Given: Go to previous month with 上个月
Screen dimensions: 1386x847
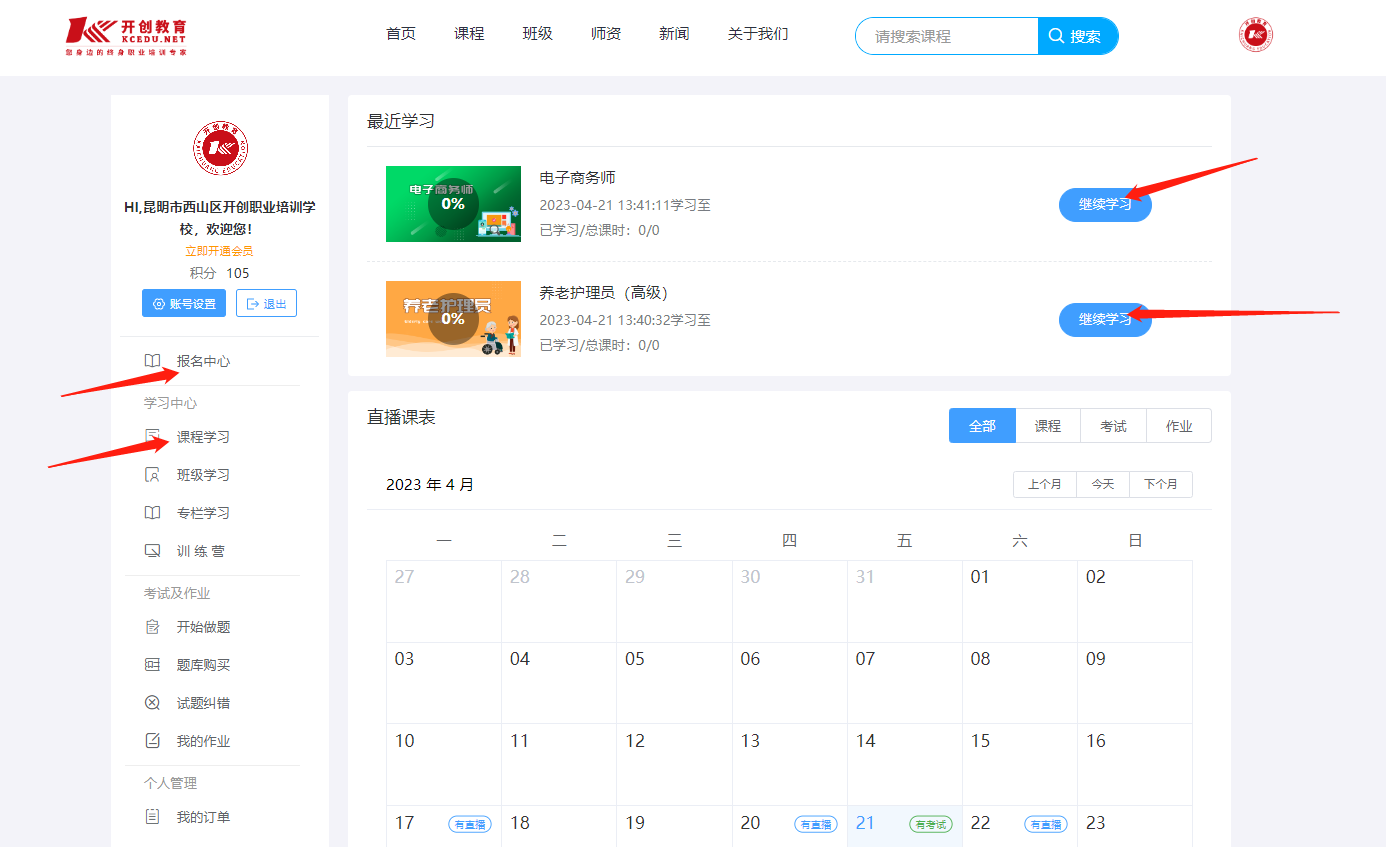Looking at the screenshot, I should click(1045, 484).
